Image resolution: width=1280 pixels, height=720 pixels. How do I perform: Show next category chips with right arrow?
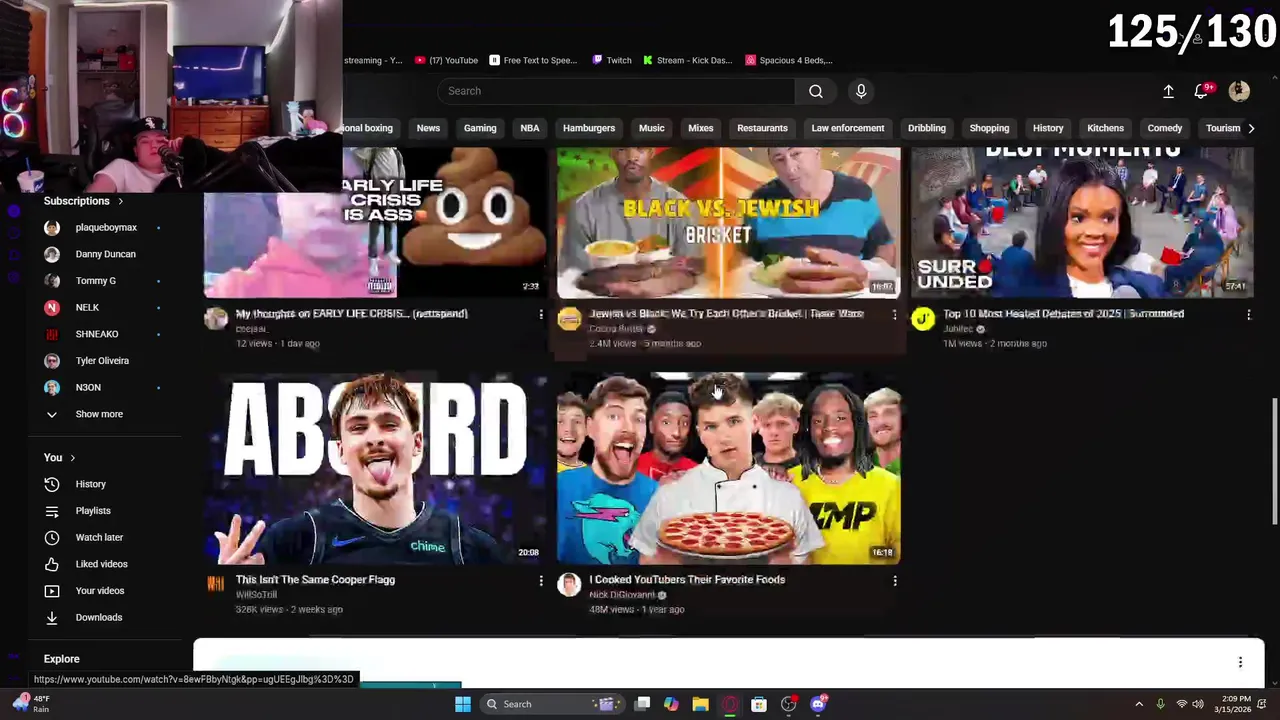pos(1251,128)
